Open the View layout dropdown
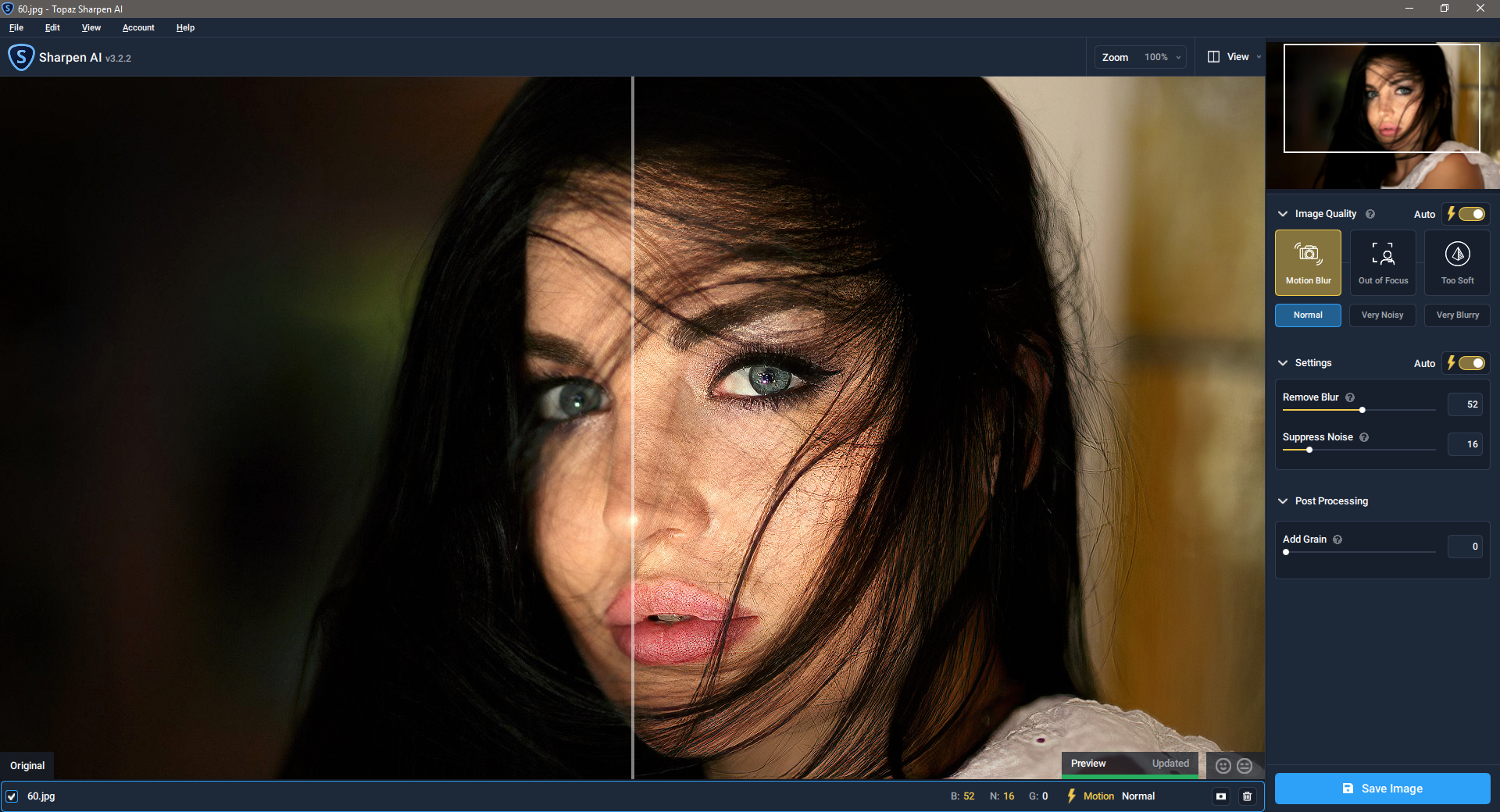 point(1234,57)
